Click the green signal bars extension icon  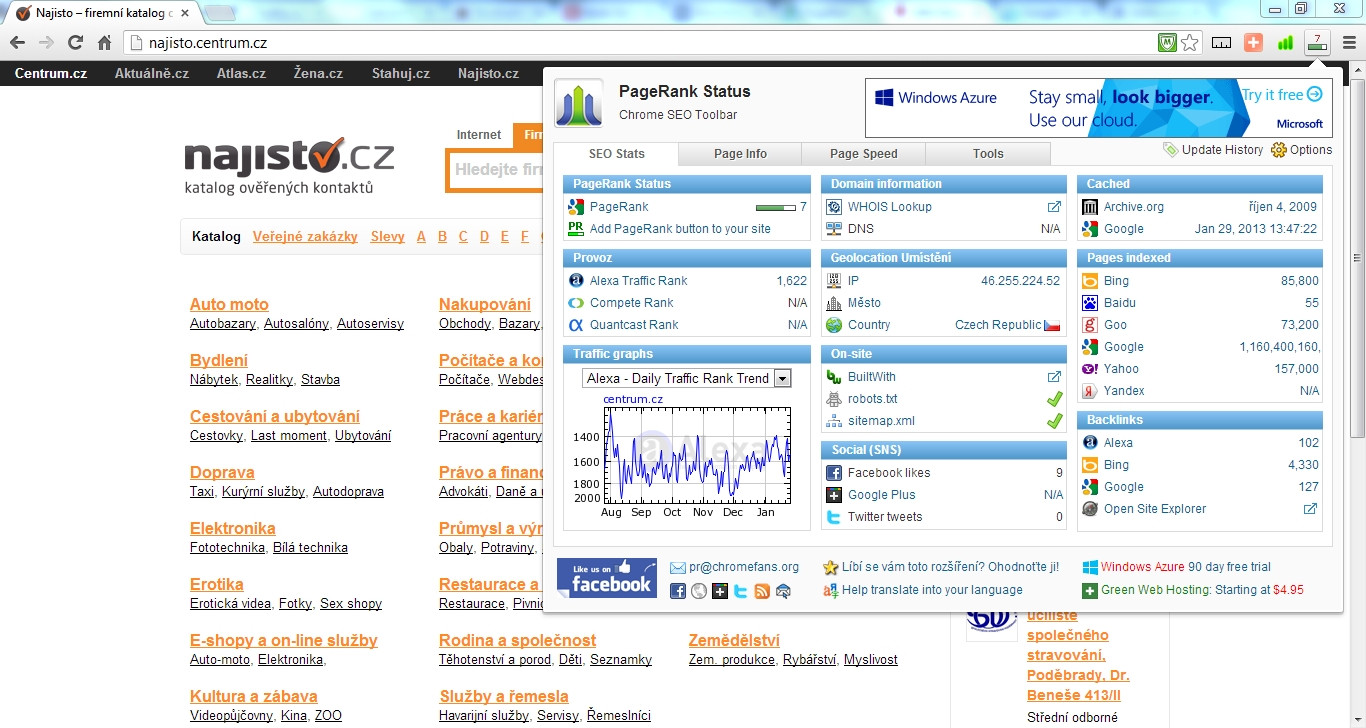point(1285,43)
